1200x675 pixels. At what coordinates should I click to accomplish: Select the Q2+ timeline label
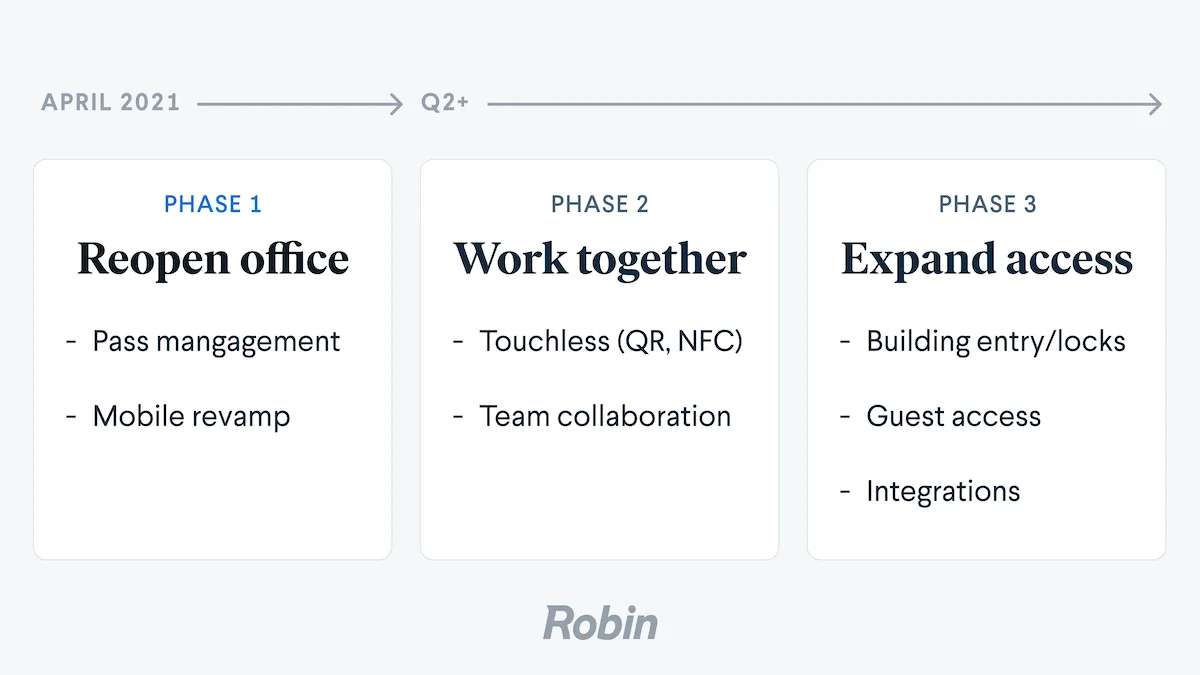pos(445,102)
